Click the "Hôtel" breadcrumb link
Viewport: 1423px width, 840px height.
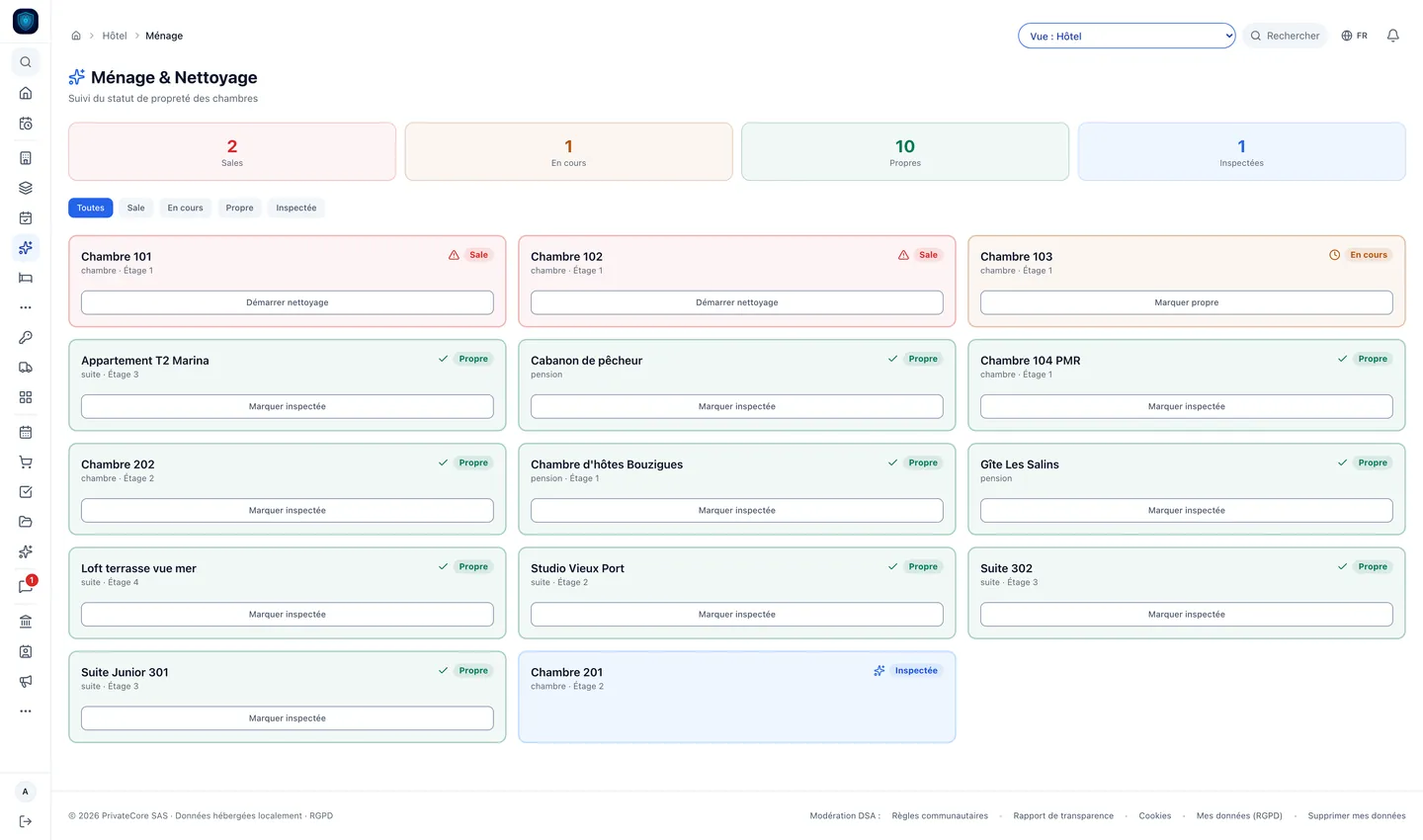(115, 36)
